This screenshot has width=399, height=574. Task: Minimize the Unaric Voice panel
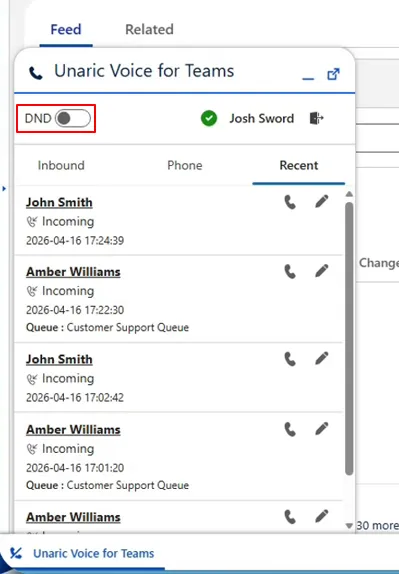tap(308, 78)
